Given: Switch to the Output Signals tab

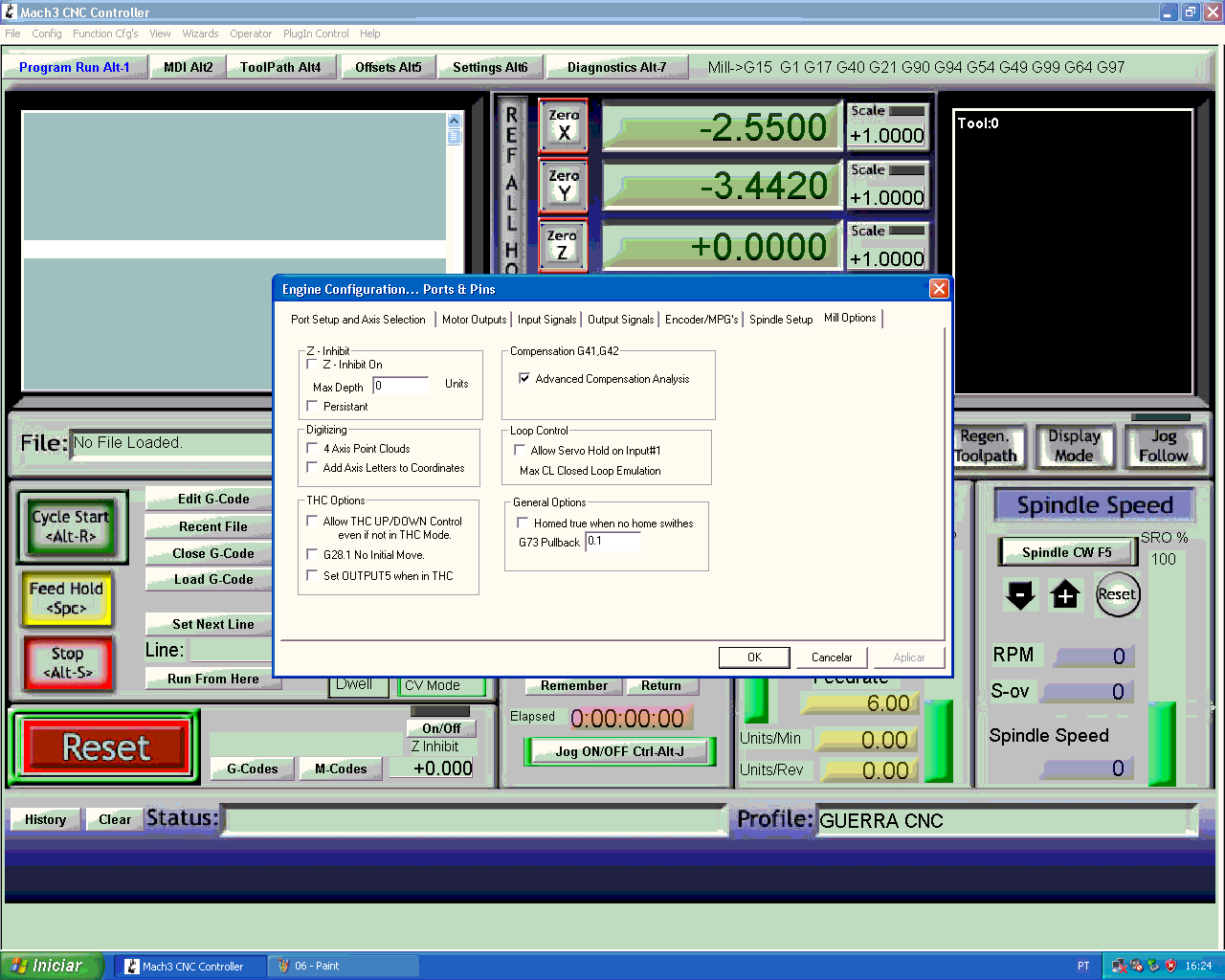Looking at the screenshot, I should 620,320.
